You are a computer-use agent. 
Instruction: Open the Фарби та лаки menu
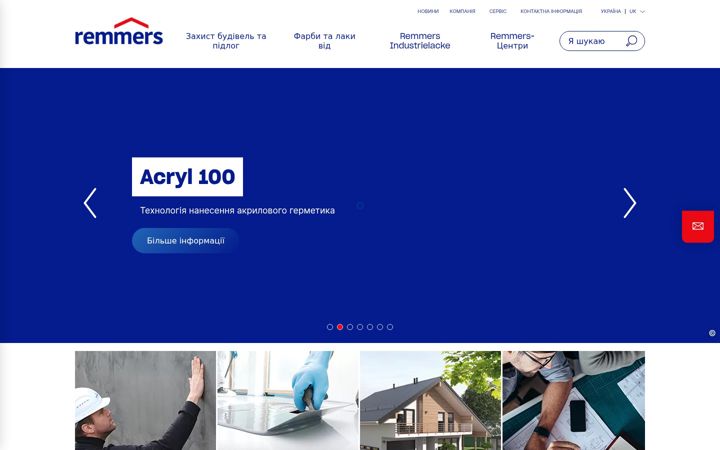point(324,41)
